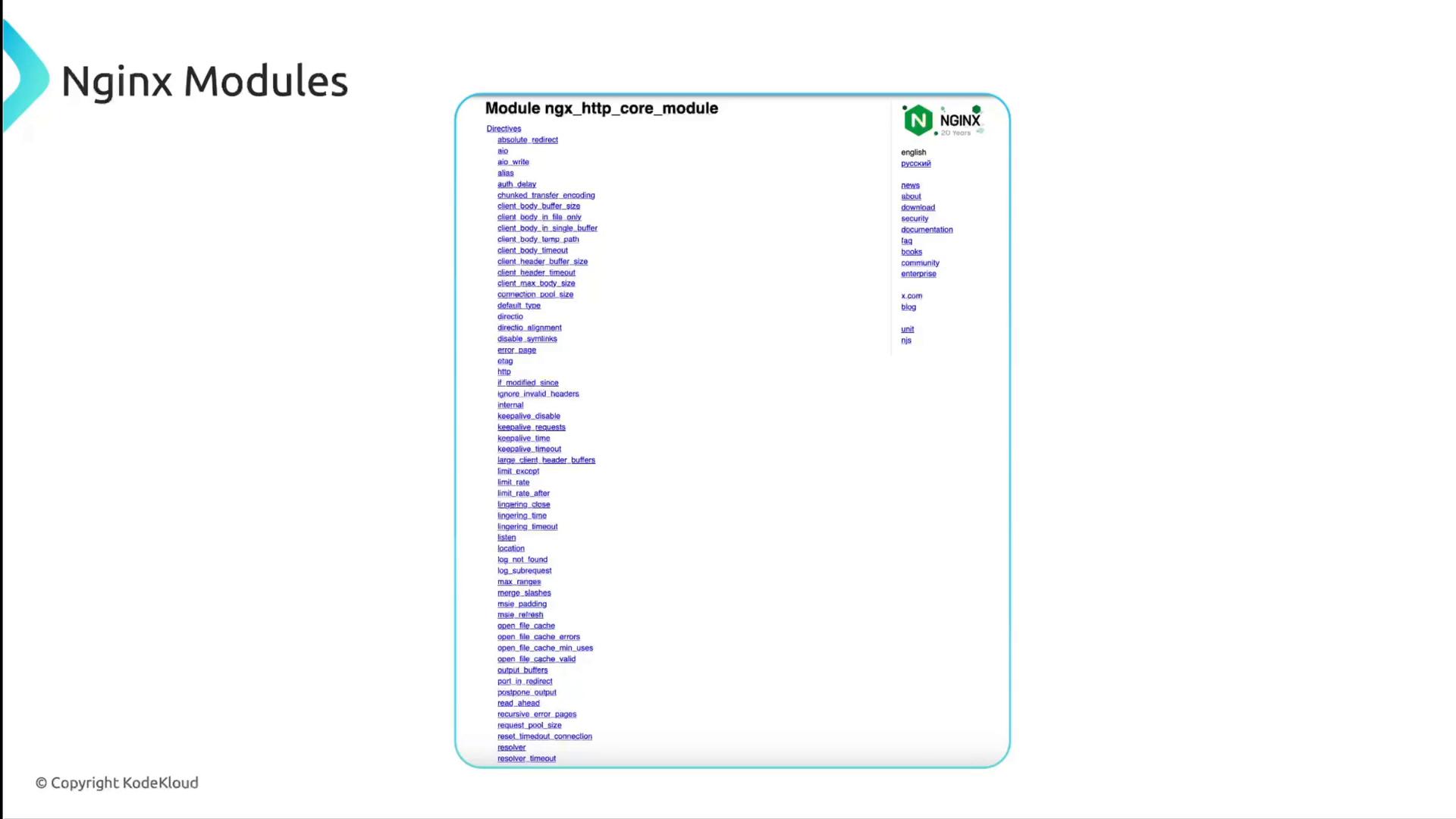This screenshot has width=1456, height=819.
Task: Open the community sidebar link
Action: click(920, 263)
